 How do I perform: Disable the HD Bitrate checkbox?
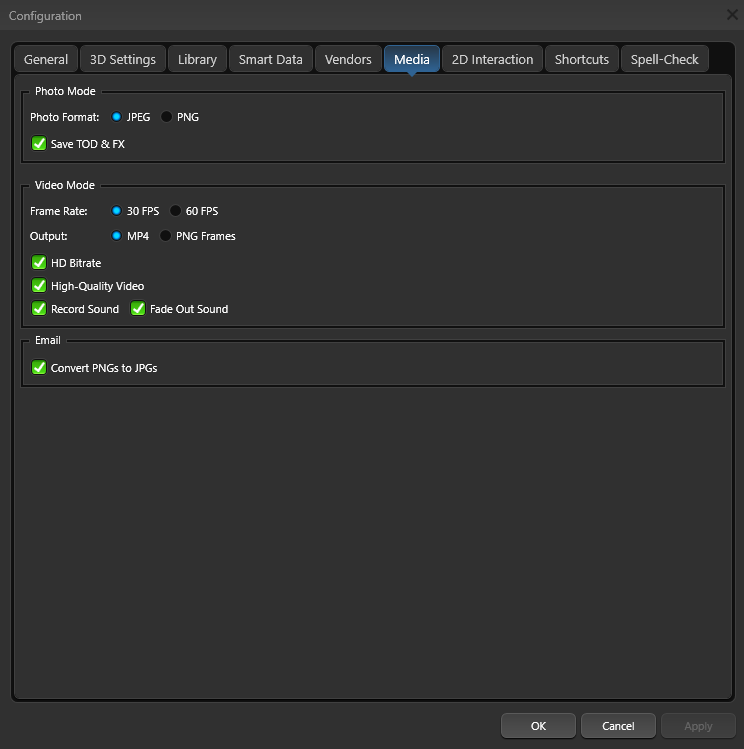[x=40, y=263]
